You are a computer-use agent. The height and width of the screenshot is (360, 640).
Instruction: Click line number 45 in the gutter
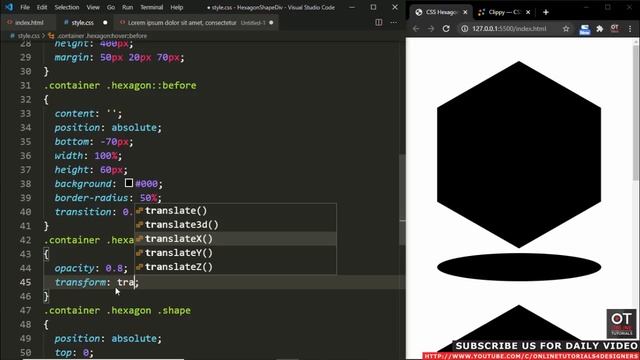pos(25,282)
